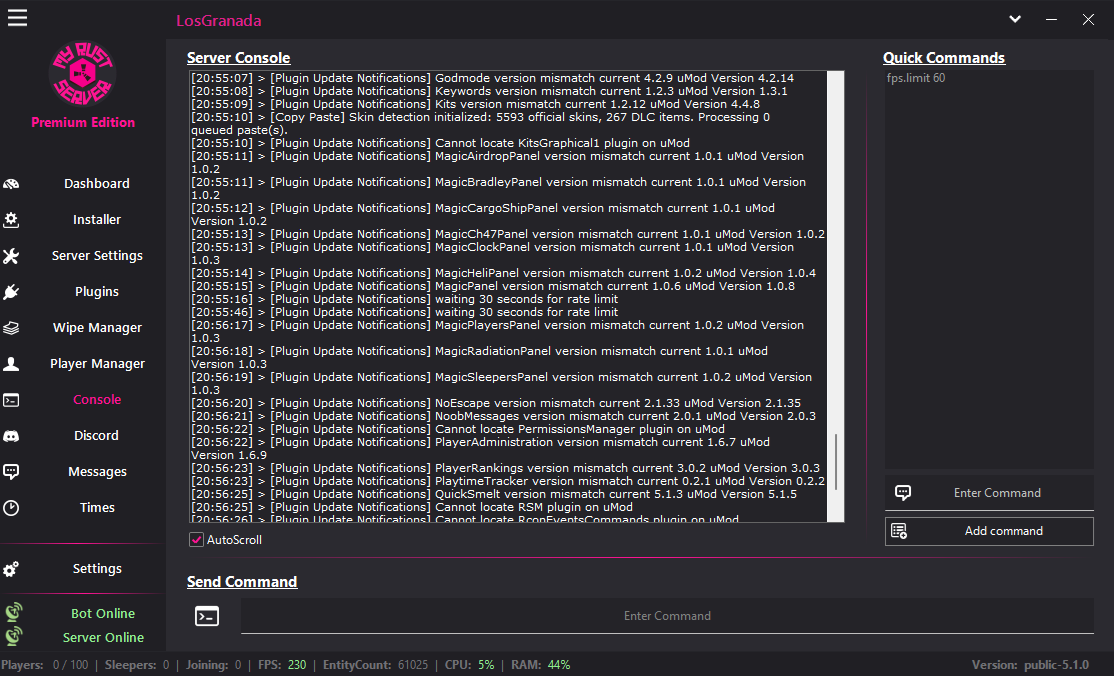Click the CPU 5% status entry
Image resolution: width=1114 pixels, height=676 pixels.
470,665
